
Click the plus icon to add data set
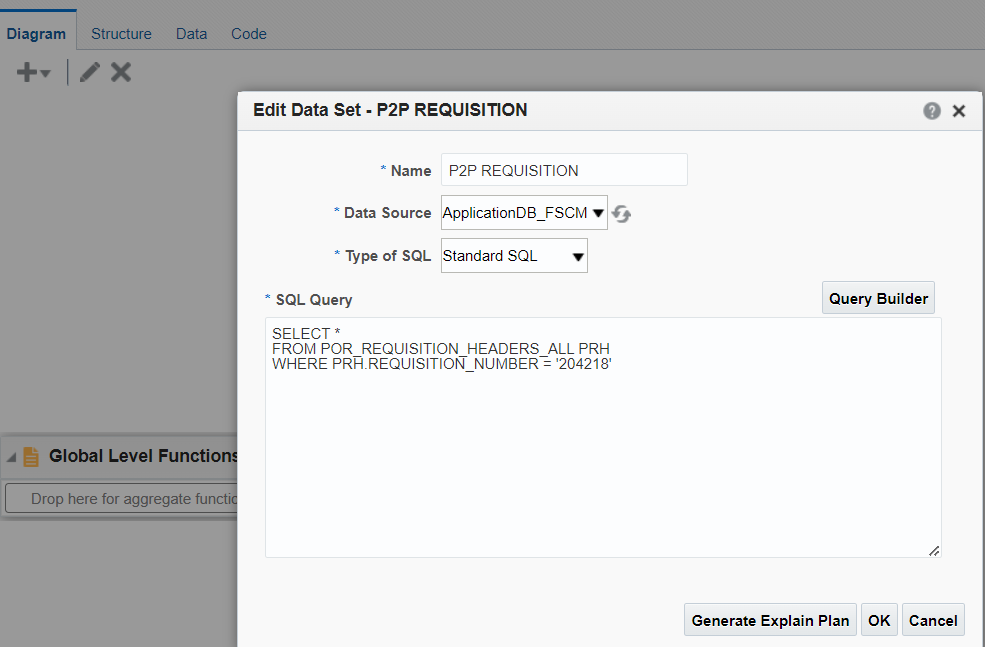click(x=26, y=72)
